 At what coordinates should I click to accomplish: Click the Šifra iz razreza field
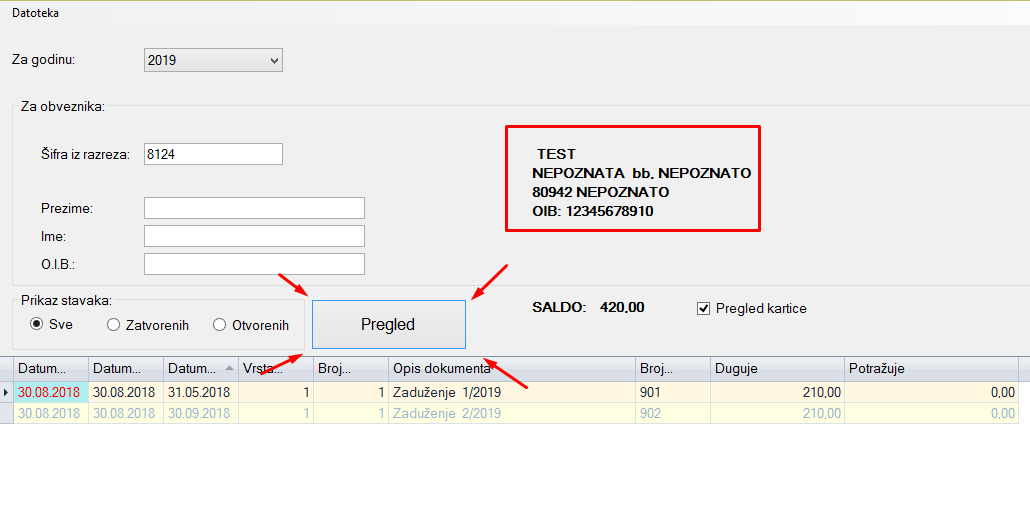click(x=213, y=154)
